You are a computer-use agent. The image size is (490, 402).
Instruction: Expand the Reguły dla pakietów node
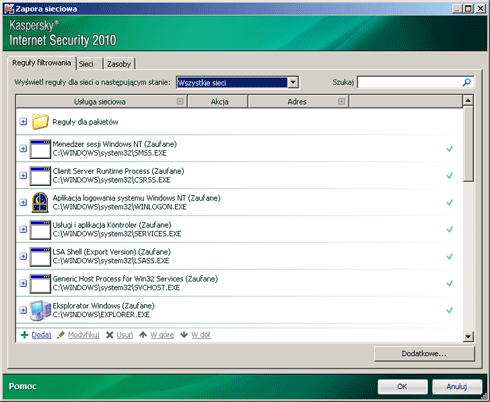(23, 122)
